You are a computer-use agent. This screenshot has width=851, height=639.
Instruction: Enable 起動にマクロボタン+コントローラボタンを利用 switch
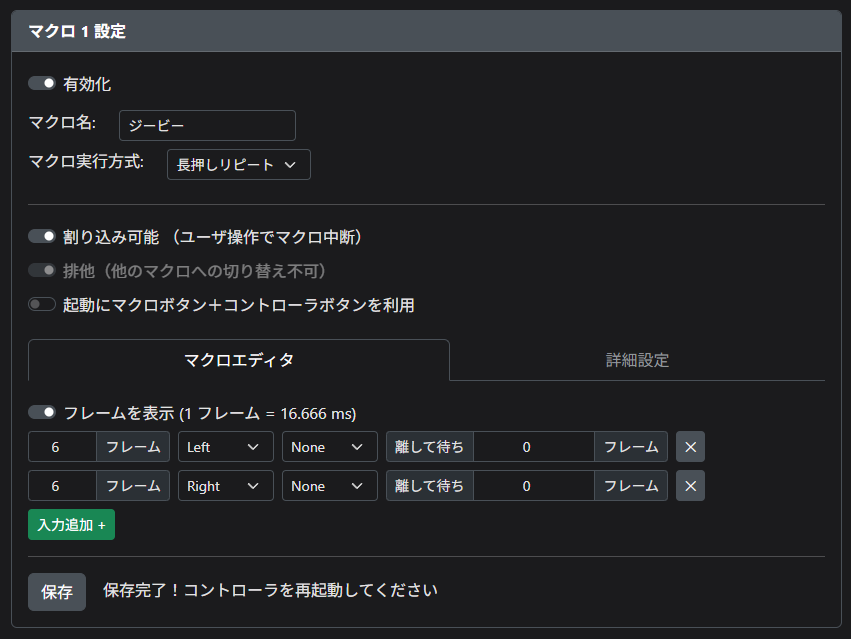point(42,304)
